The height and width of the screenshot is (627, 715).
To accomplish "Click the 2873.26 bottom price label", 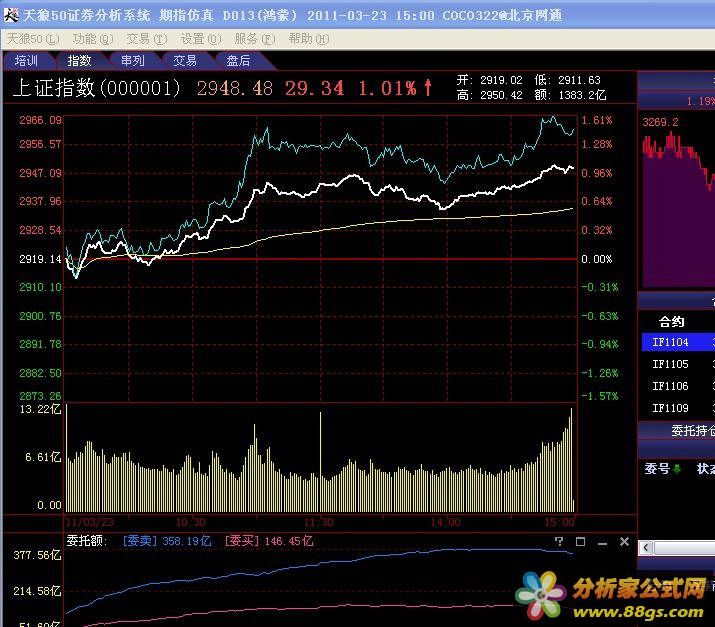I will tap(40, 396).
